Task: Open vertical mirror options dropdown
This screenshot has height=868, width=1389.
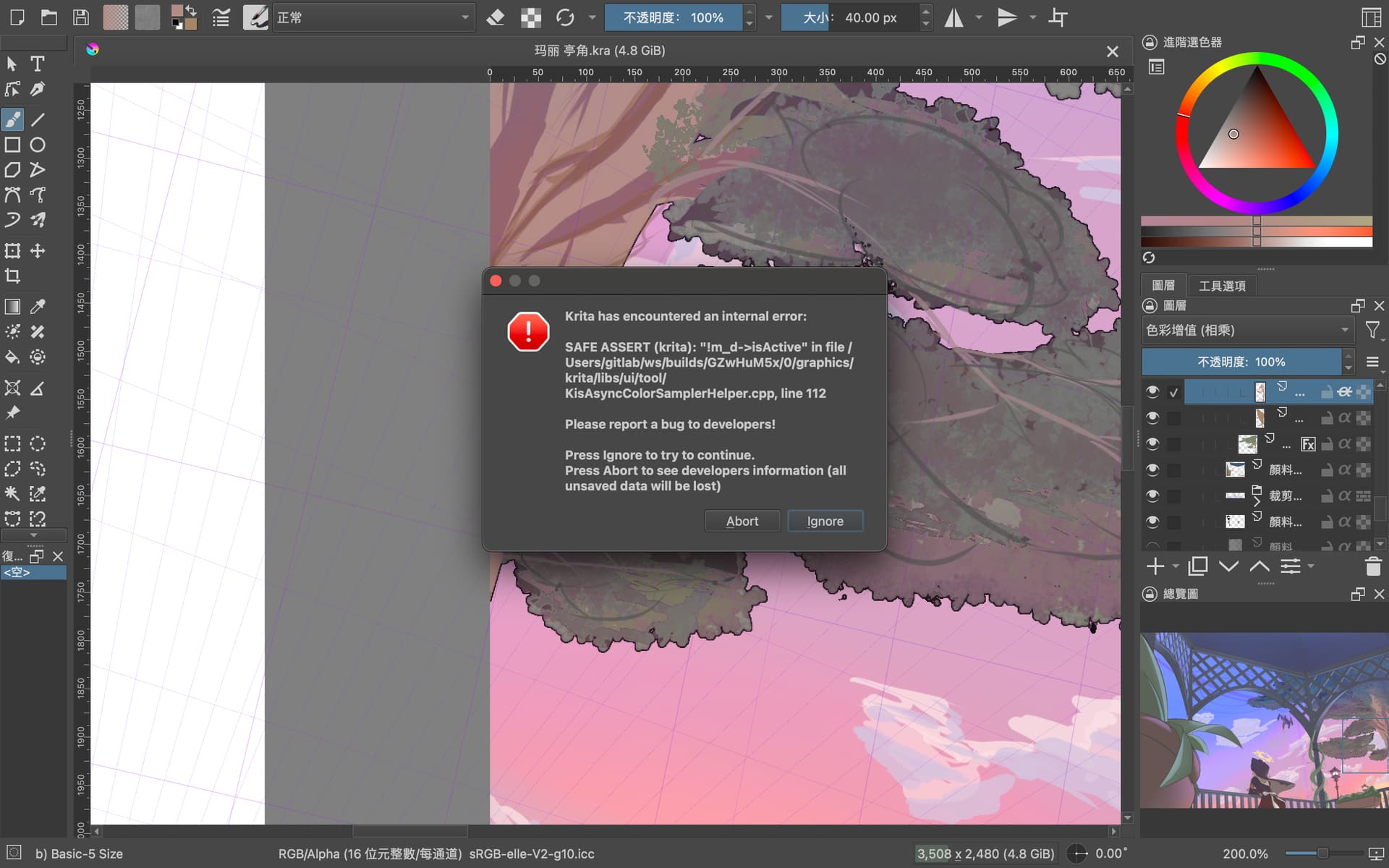Action: click(x=1033, y=17)
